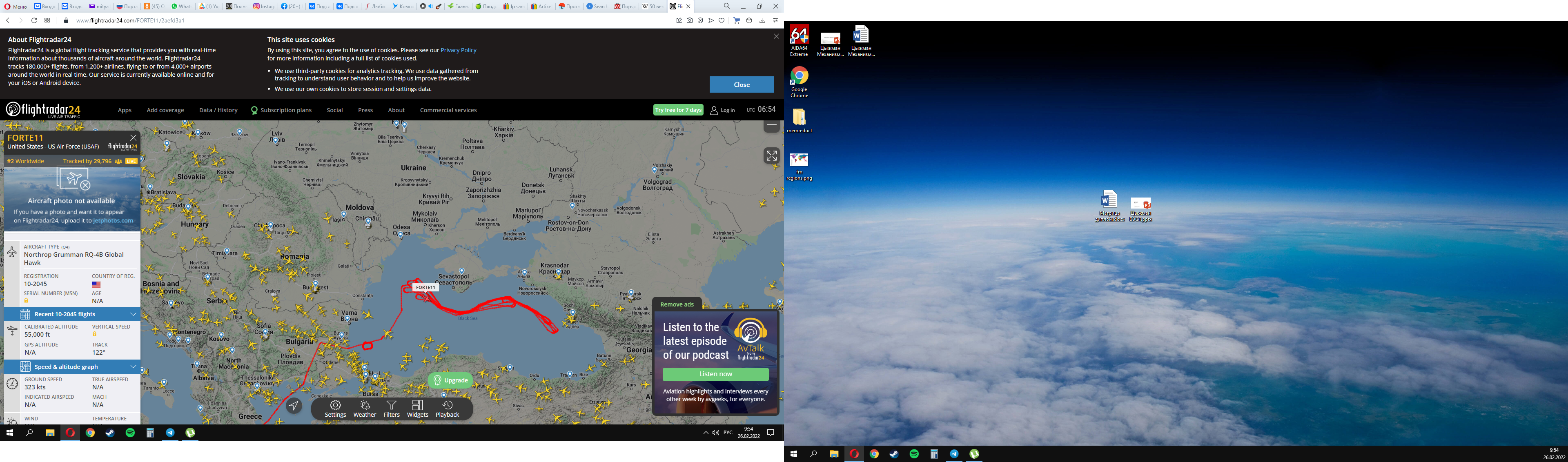This screenshot has height=462, width=1568.
Task: Open a new browser tab with plus button
Action: click(x=700, y=6)
